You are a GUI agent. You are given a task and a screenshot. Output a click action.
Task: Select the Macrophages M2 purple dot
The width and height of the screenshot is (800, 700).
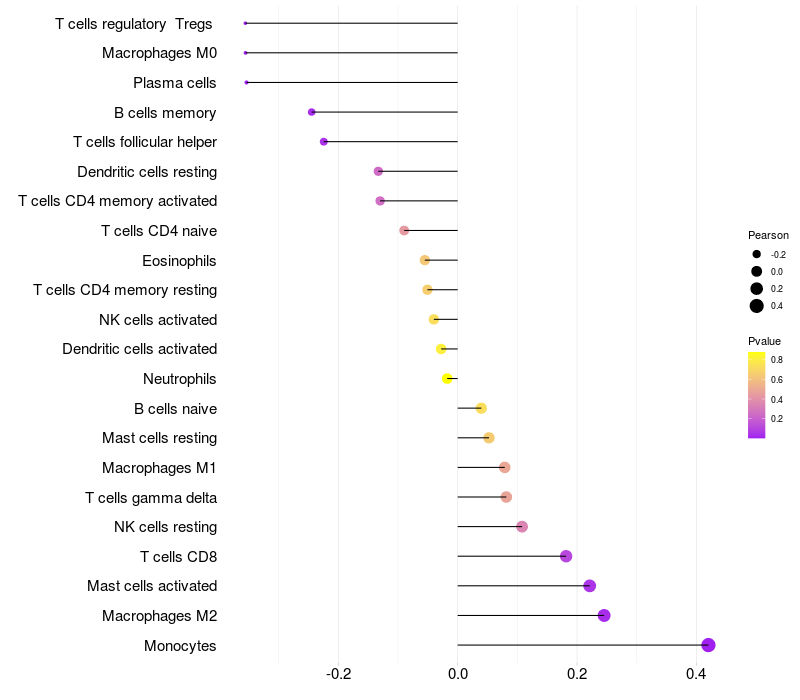604,615
